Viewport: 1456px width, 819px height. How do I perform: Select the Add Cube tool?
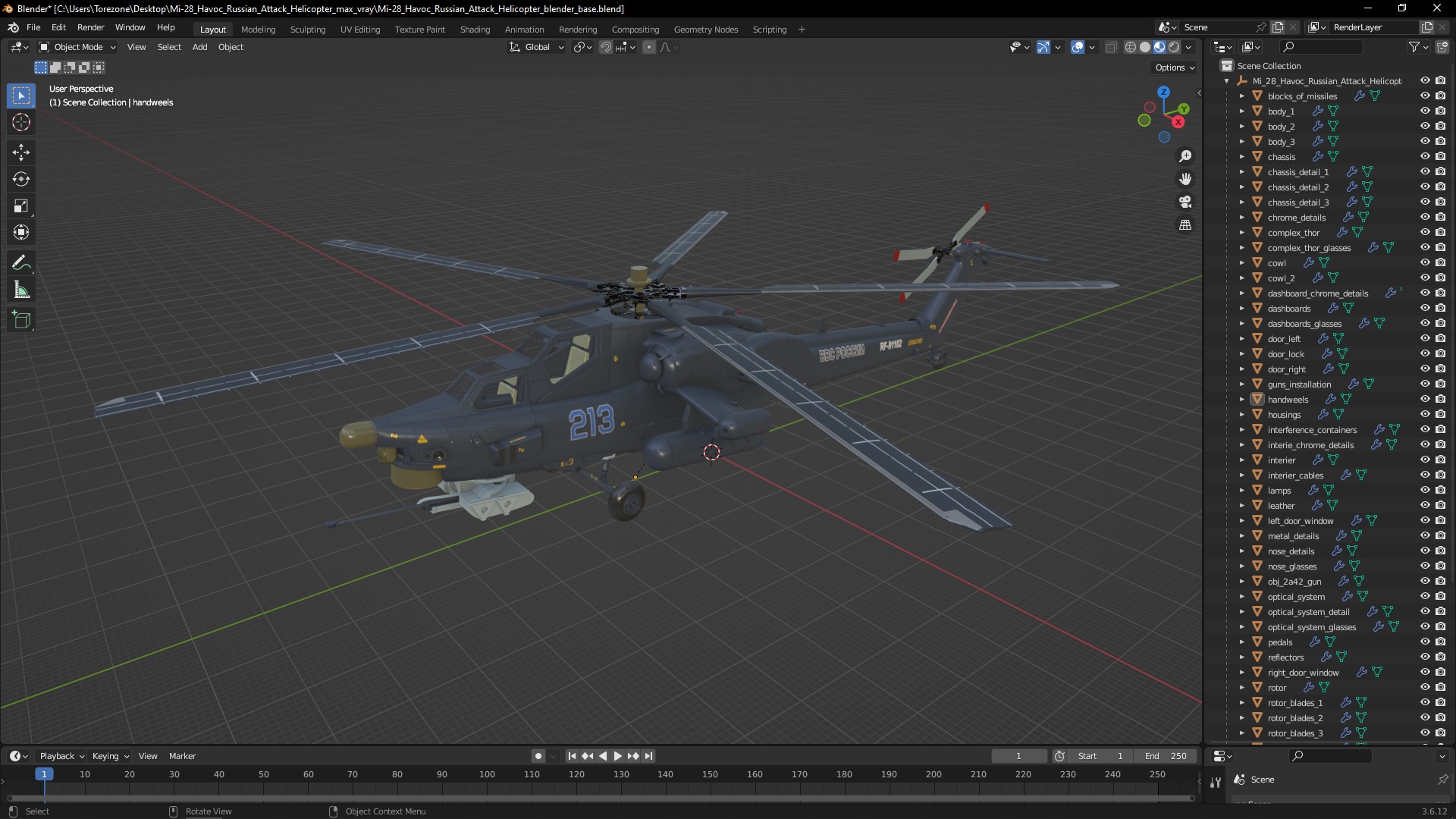[21, 320]
